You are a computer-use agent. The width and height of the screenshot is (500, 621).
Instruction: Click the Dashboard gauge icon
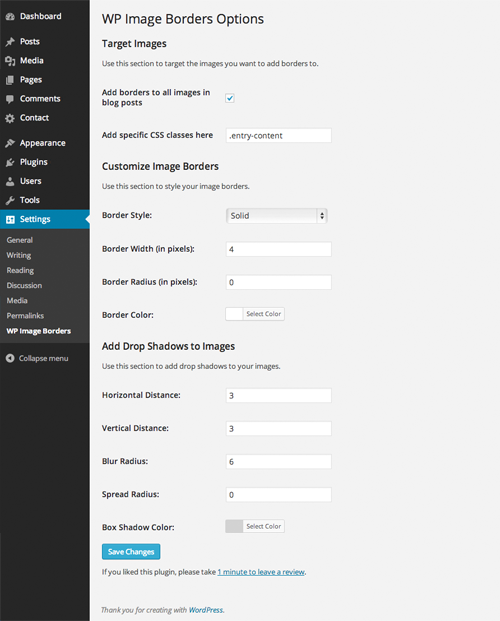pos(10,17)
